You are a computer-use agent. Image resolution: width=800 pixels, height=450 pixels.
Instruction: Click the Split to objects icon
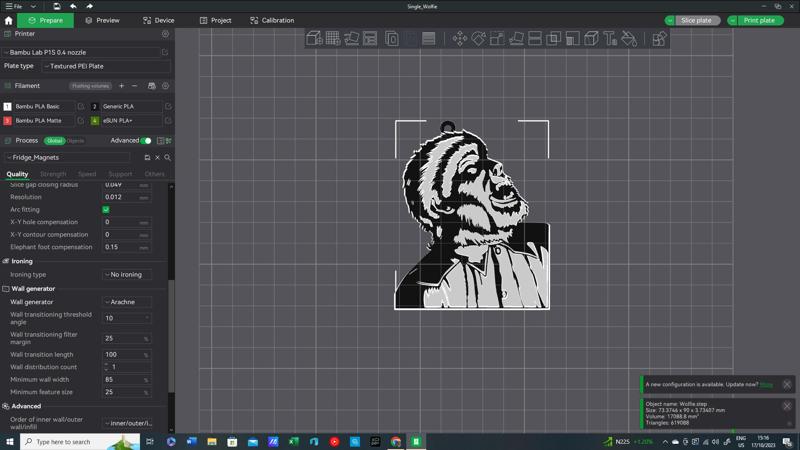pyautogui.click(x=391, y=38)
